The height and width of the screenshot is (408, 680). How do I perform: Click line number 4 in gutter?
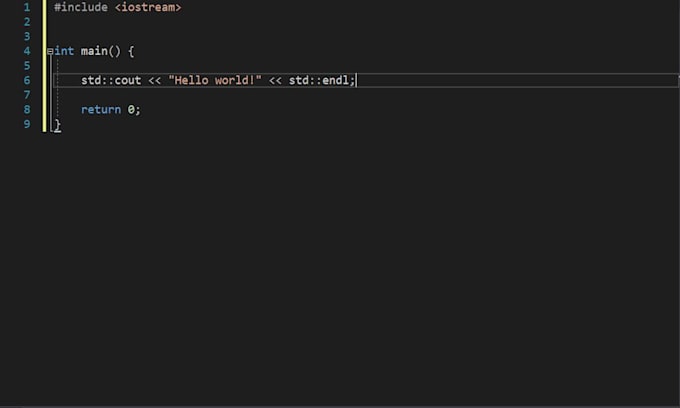click(x=26, y=51)
